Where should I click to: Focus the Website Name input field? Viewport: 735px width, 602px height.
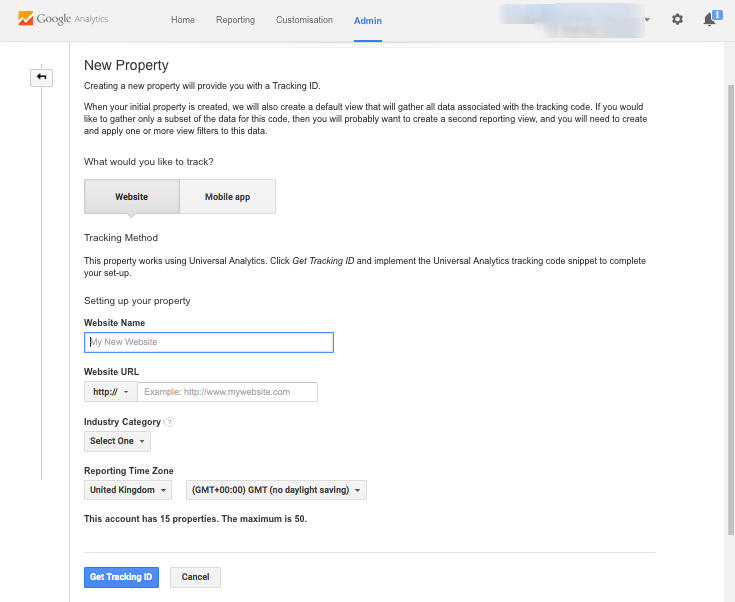208,342
